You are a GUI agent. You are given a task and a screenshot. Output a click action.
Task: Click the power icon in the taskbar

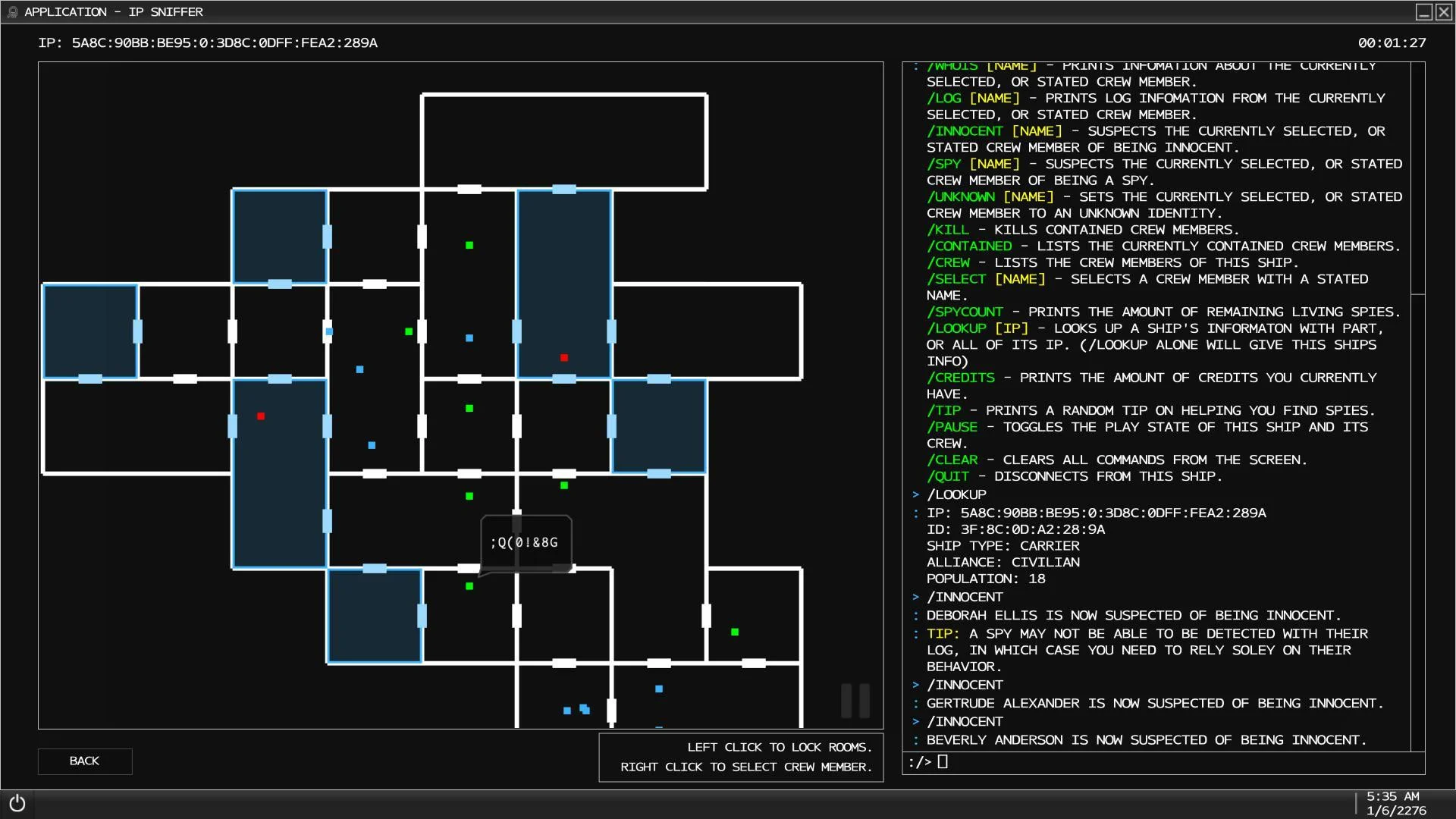coord(17,803)
